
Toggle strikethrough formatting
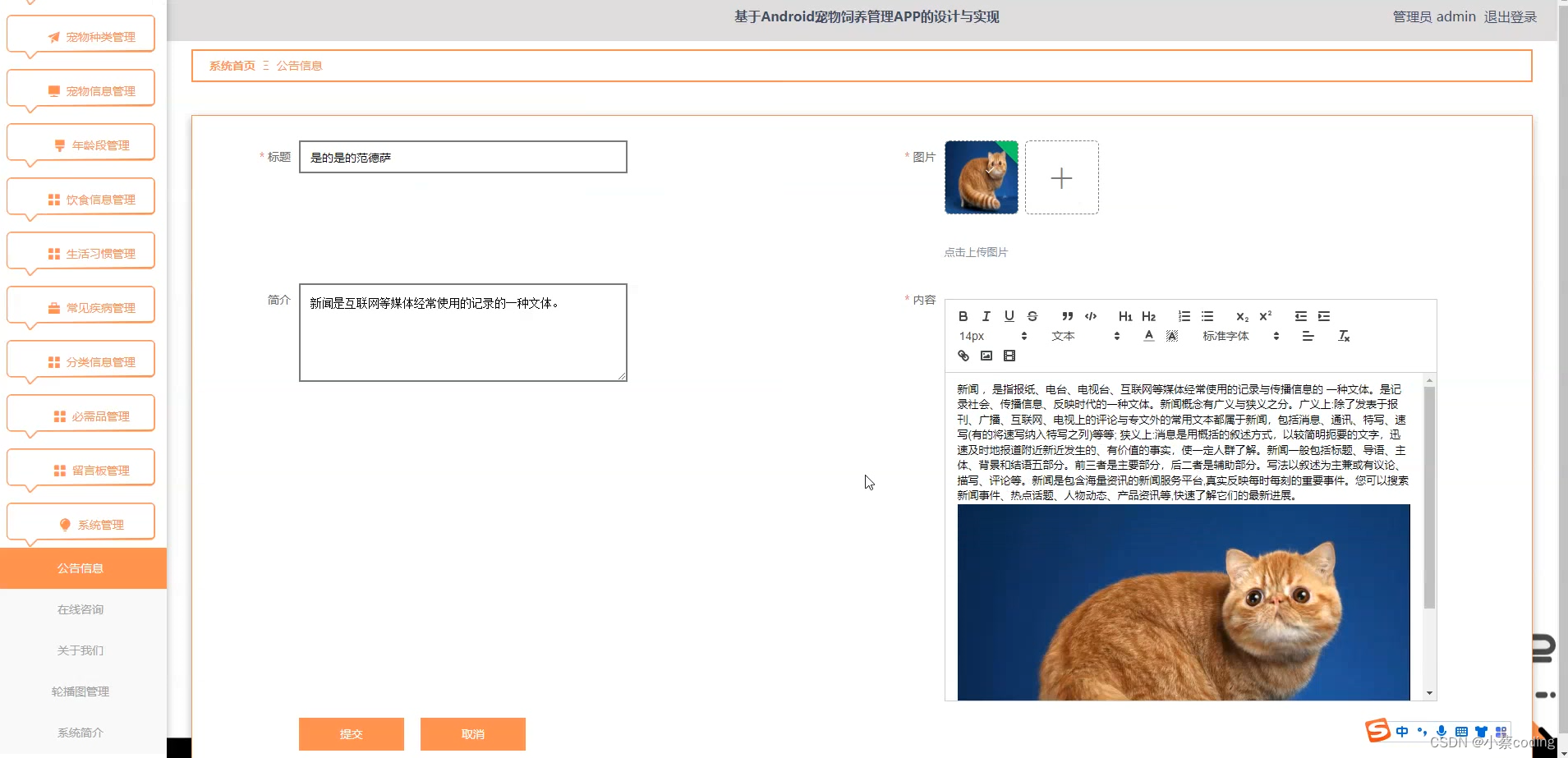(1032, 316)
